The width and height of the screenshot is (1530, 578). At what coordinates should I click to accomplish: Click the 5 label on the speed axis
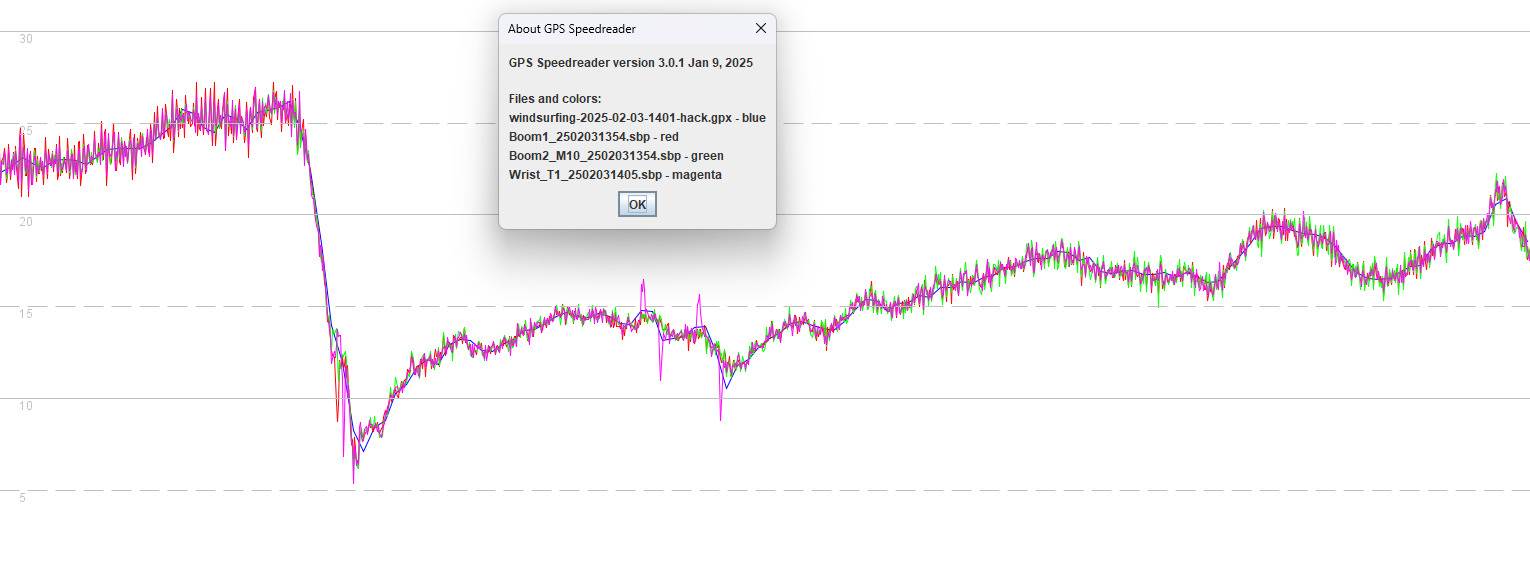coord(23,498)
